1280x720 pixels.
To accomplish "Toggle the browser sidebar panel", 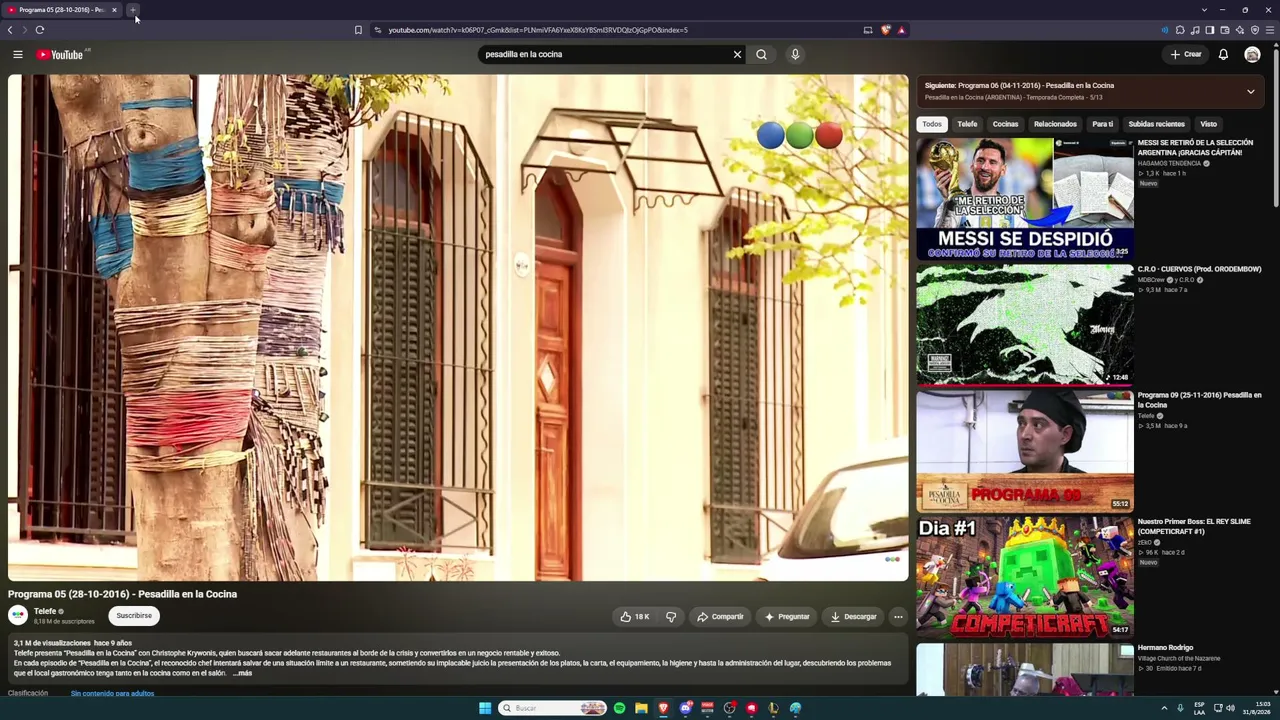I will click(1210, 30).
